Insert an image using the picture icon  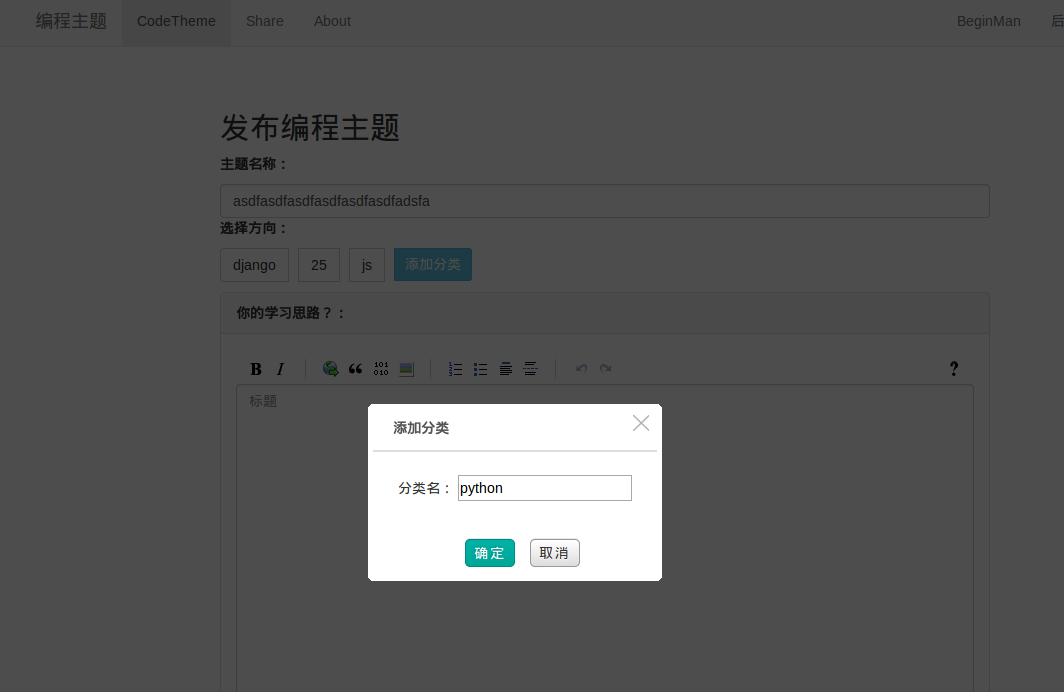[406, 369]
